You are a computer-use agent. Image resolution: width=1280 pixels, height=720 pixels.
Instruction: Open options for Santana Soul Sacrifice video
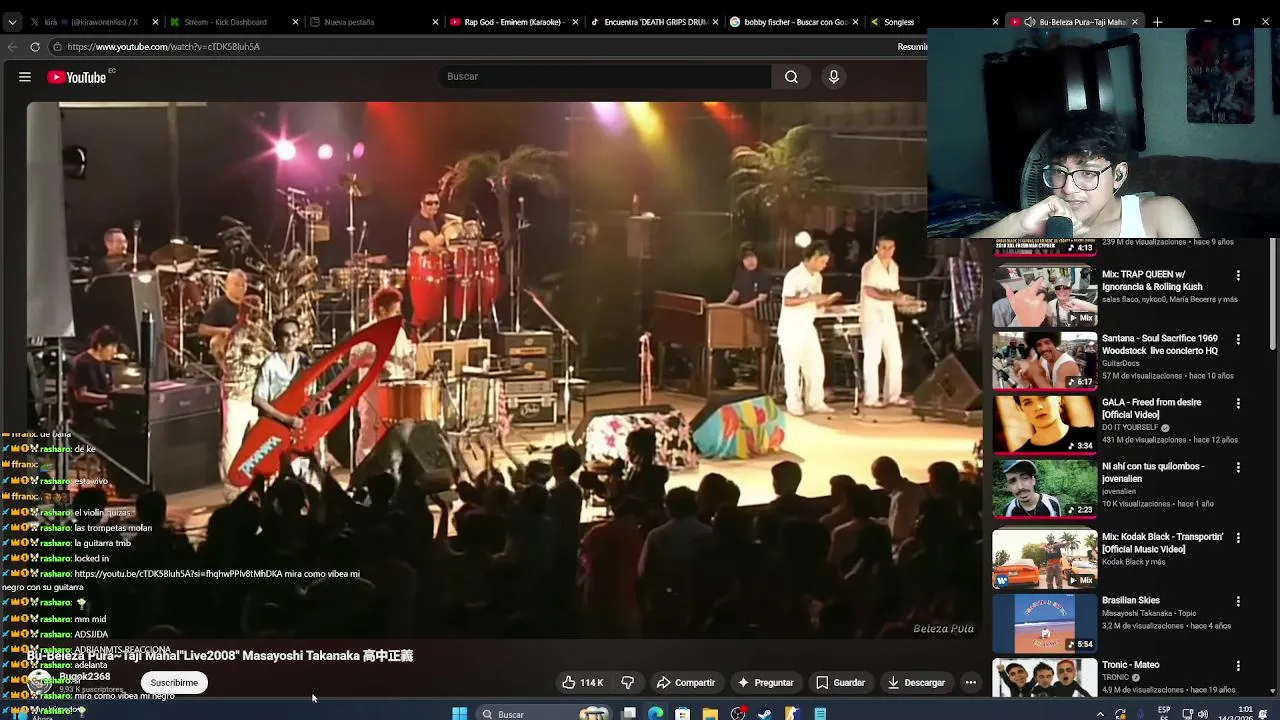tap(1238, 339)
